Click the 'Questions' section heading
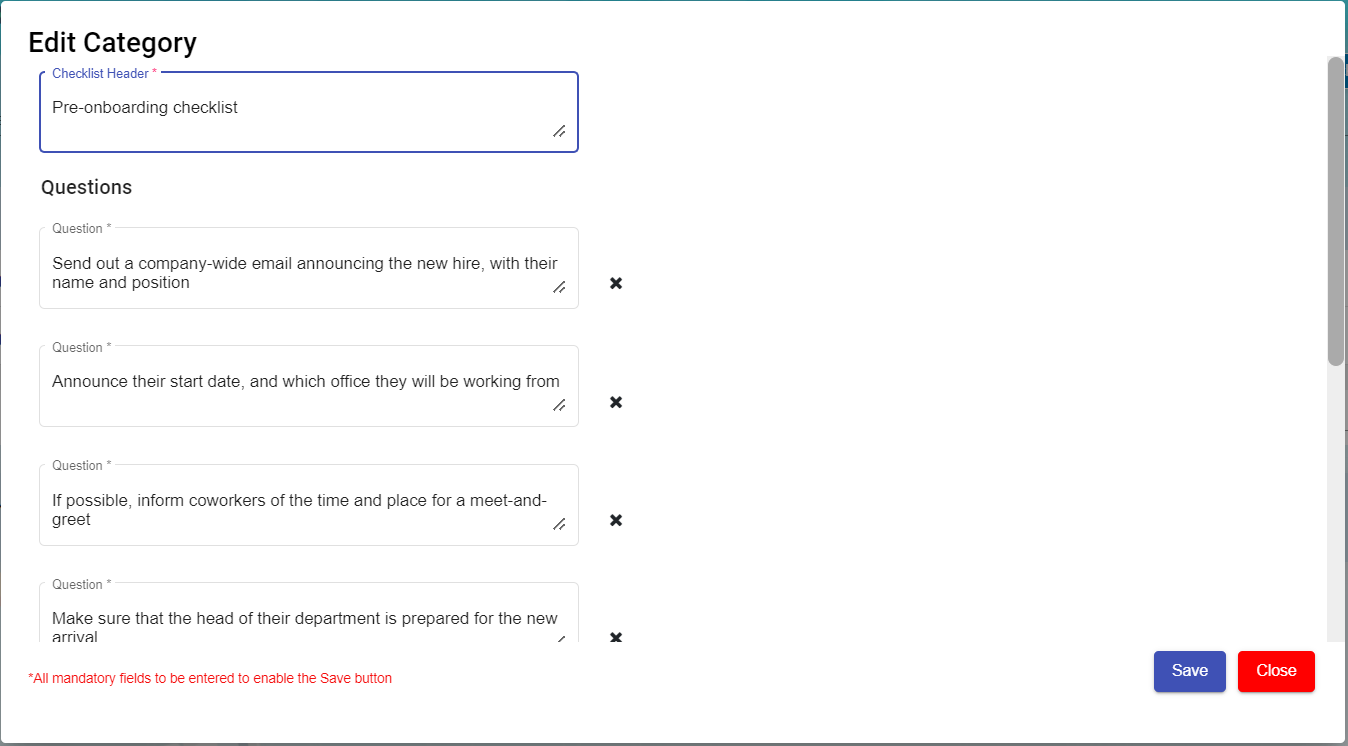This screenshot has height=746, width=1348. pos(86,187)
